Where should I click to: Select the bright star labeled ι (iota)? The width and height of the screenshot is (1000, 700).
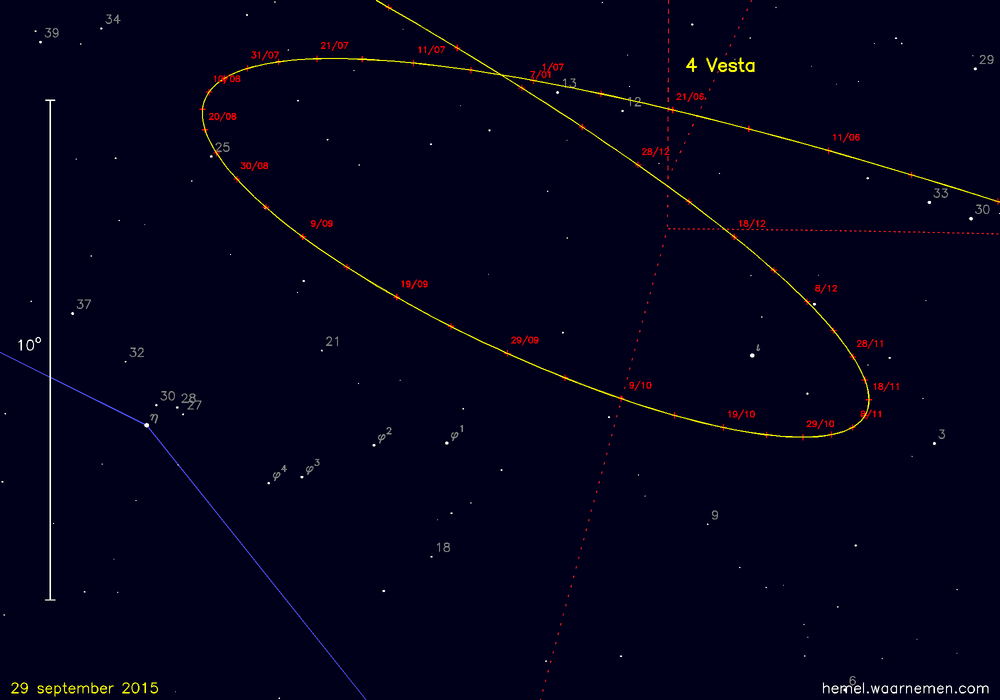click(752, 355)
